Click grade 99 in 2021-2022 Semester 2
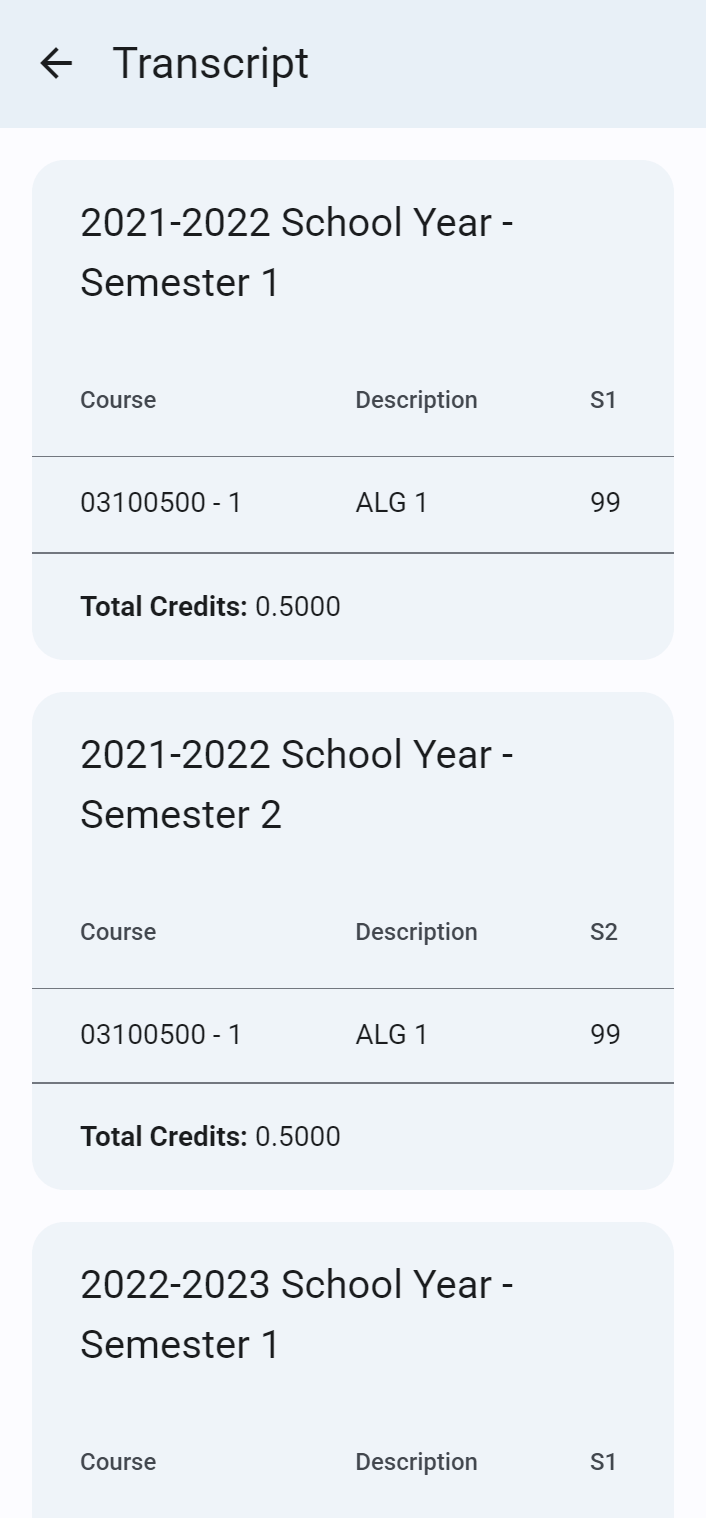Viewport: 706px width, 1518px height. coord(605,1034)
